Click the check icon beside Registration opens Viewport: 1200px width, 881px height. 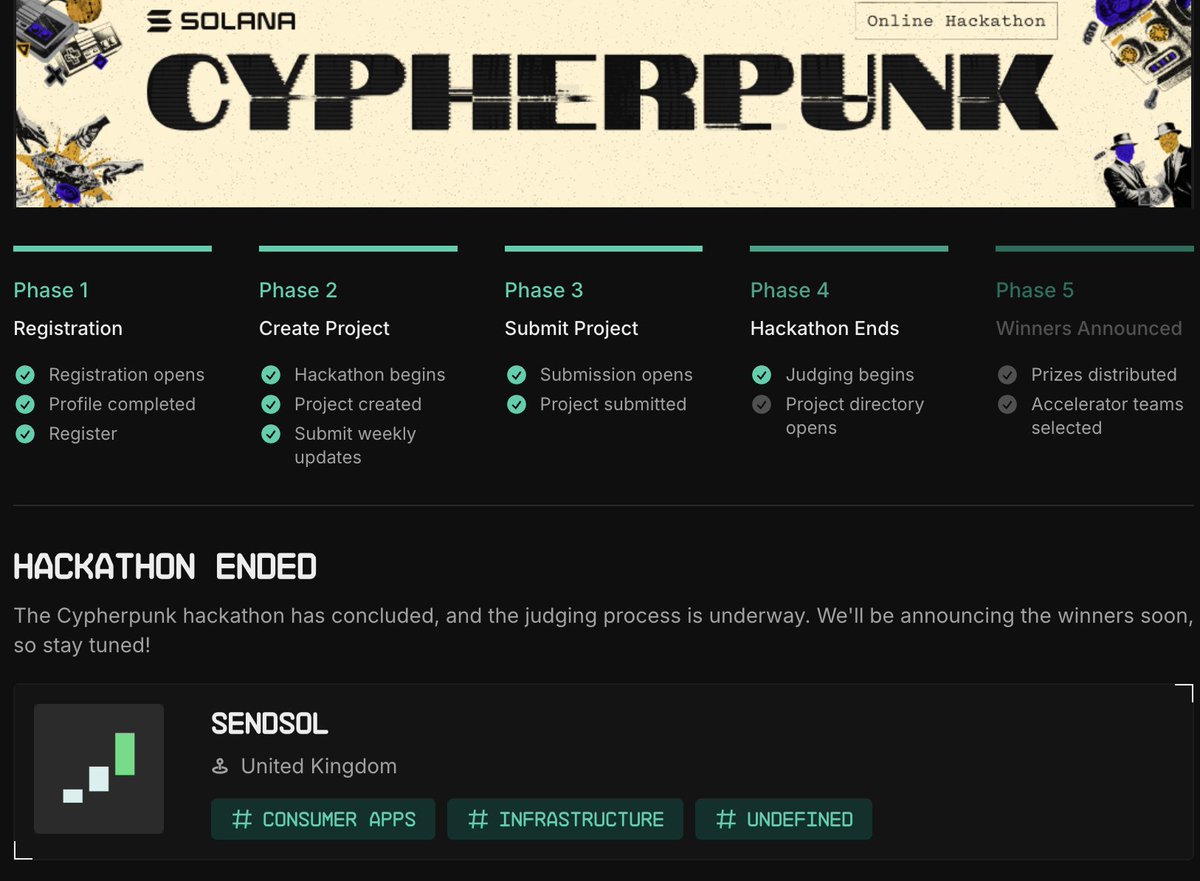click(24, 375)
